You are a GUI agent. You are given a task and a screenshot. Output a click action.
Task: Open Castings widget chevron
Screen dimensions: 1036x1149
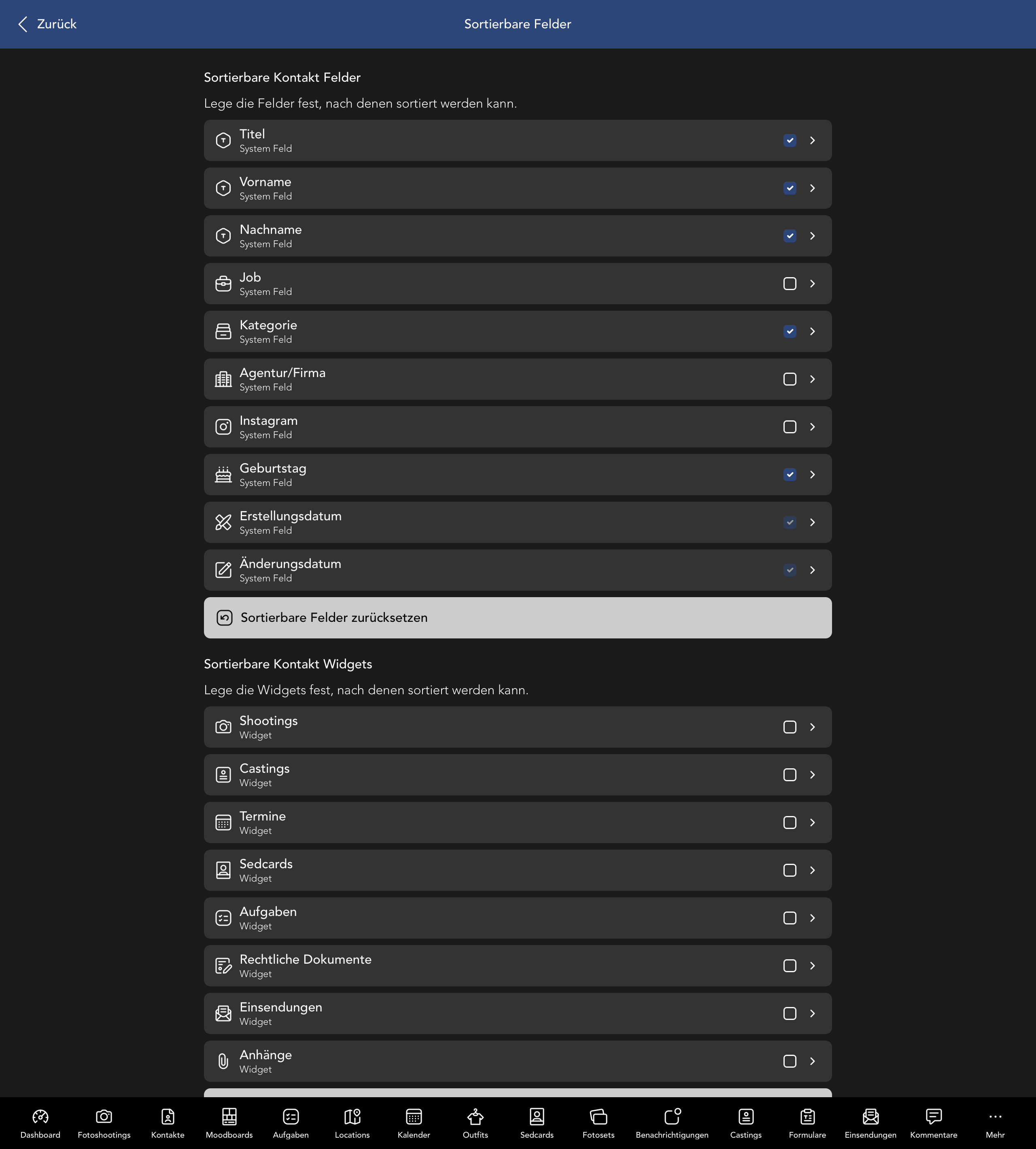coord(812,775)
